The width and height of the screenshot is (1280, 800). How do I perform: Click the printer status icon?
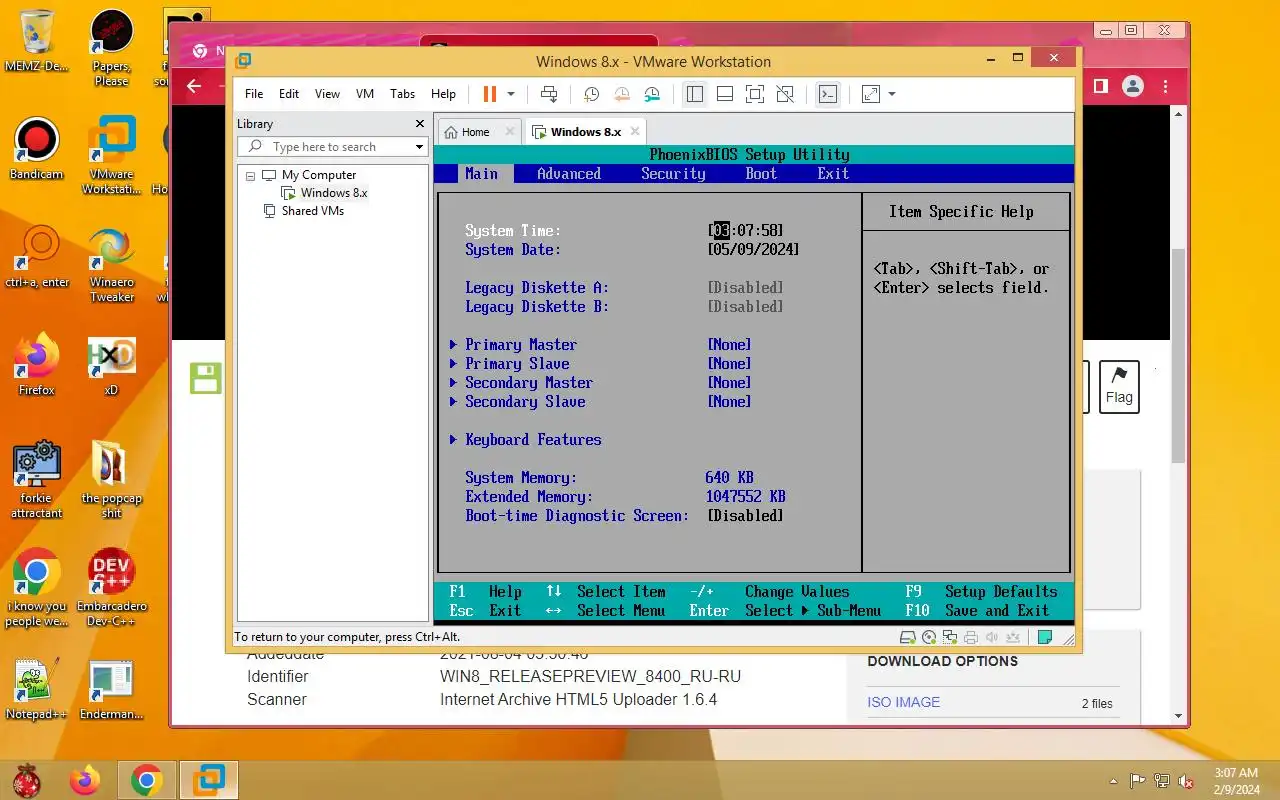tap(971, 637)
